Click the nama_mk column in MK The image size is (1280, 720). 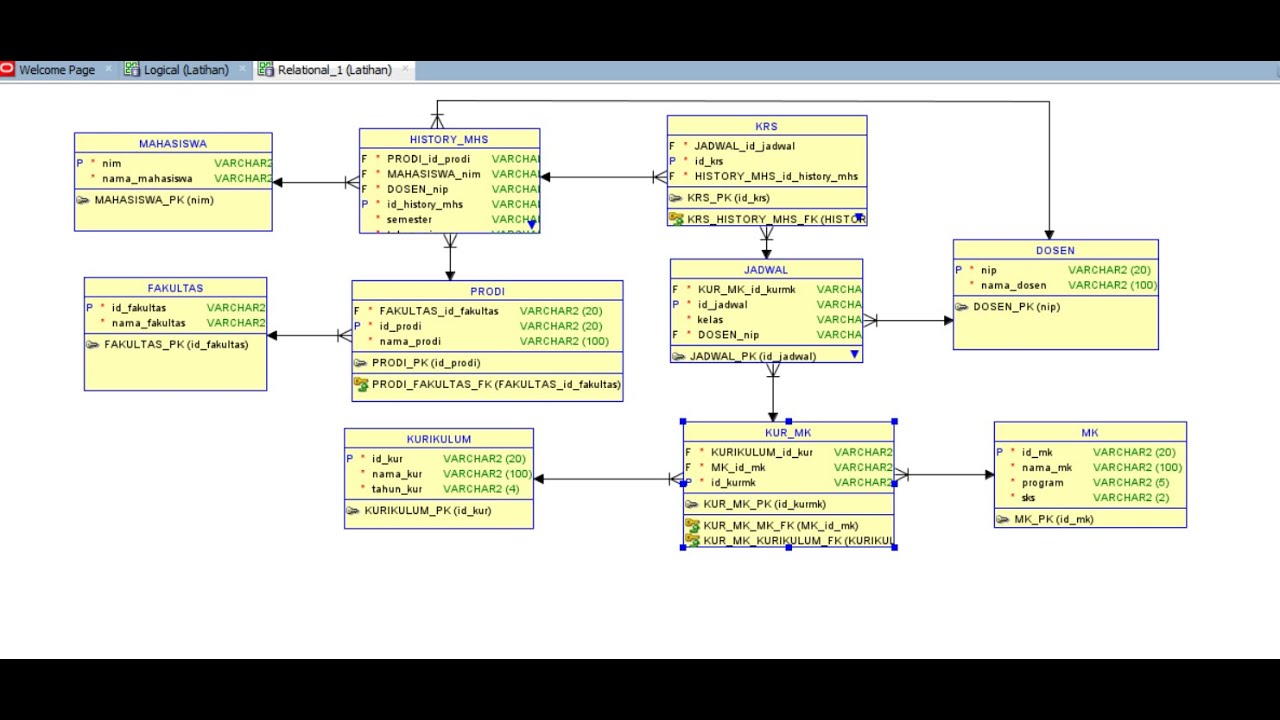[x=1046, y=468]
